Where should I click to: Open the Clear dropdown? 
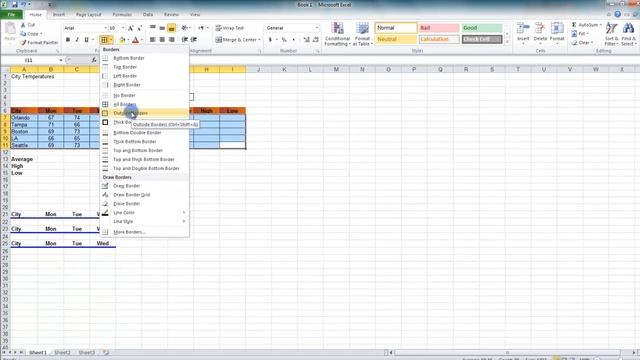(582, 42)
